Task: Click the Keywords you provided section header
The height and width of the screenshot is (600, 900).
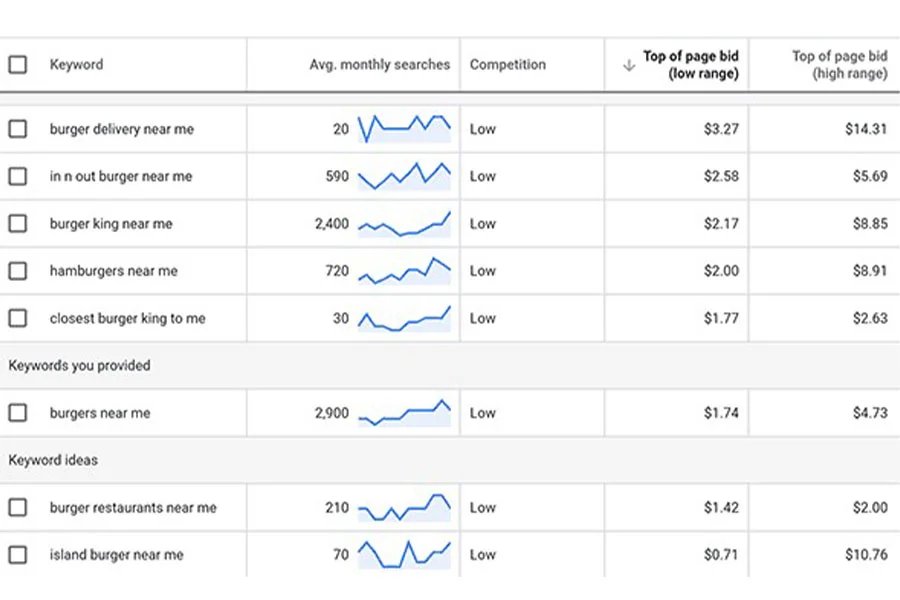Action: click(79, 365)
